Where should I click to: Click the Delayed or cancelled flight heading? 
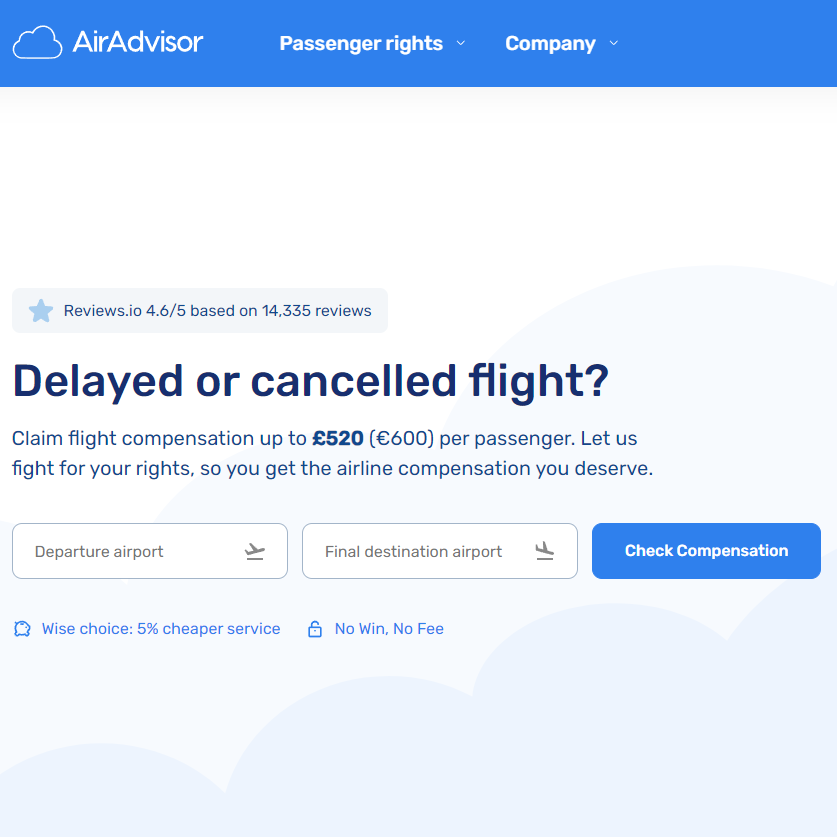pos(310,381)
